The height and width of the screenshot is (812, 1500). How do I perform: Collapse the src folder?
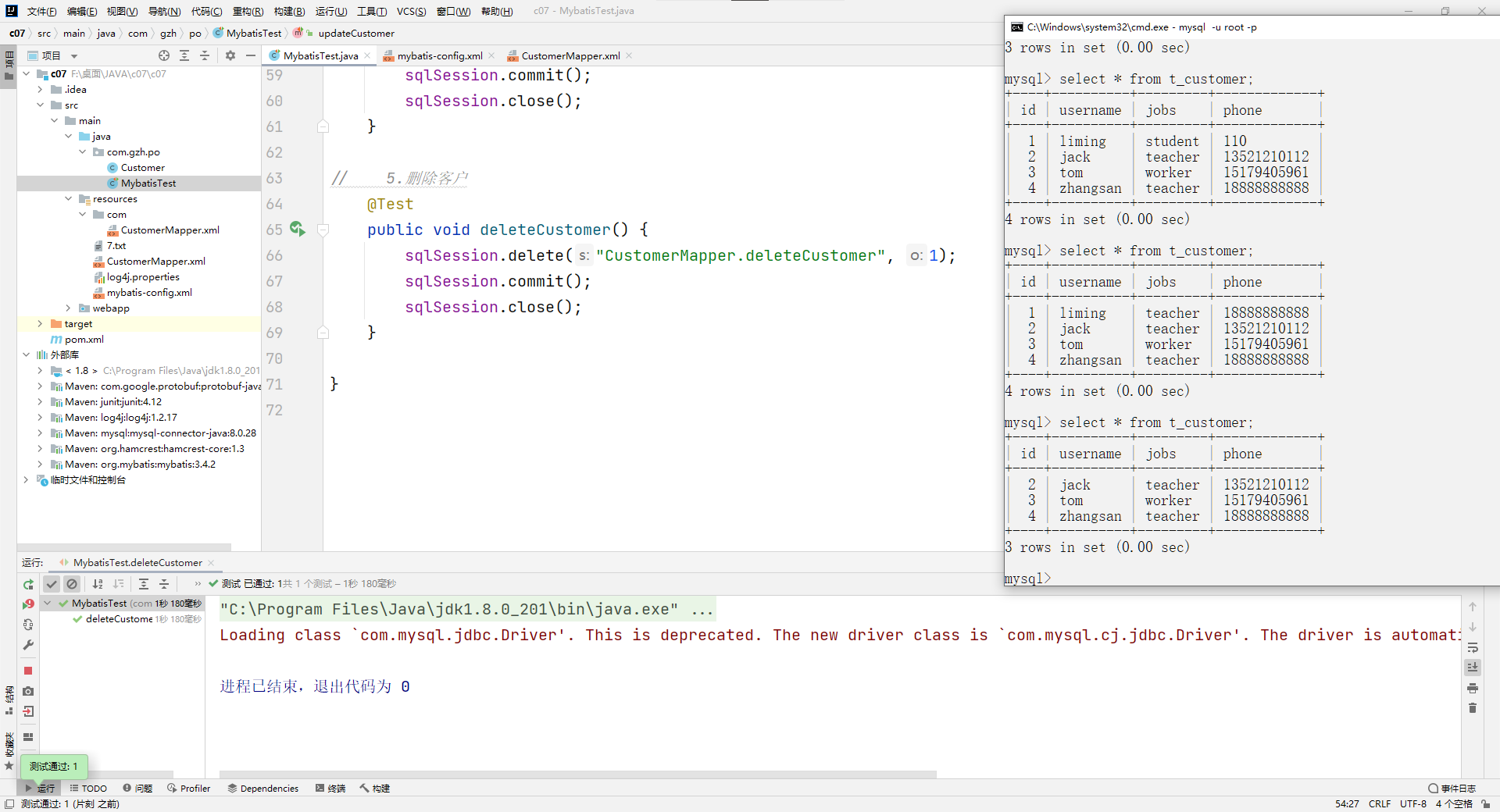pos(41,105)
